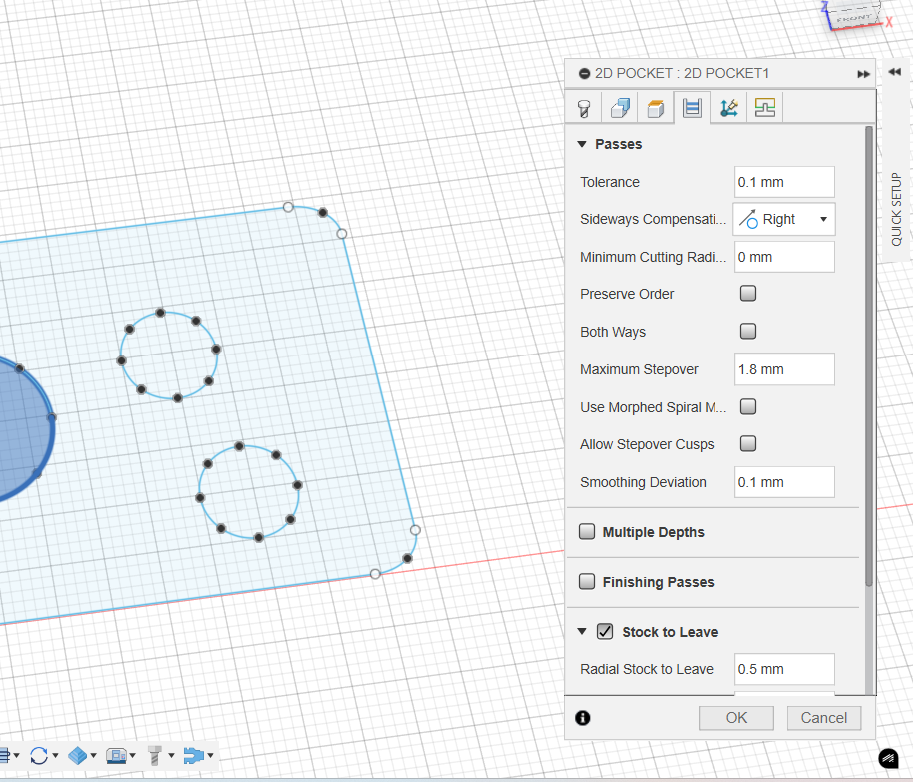913x782 pixels.
Task: Enable the Multiple Depths checkbox
Action: click(x=587, y=532)
